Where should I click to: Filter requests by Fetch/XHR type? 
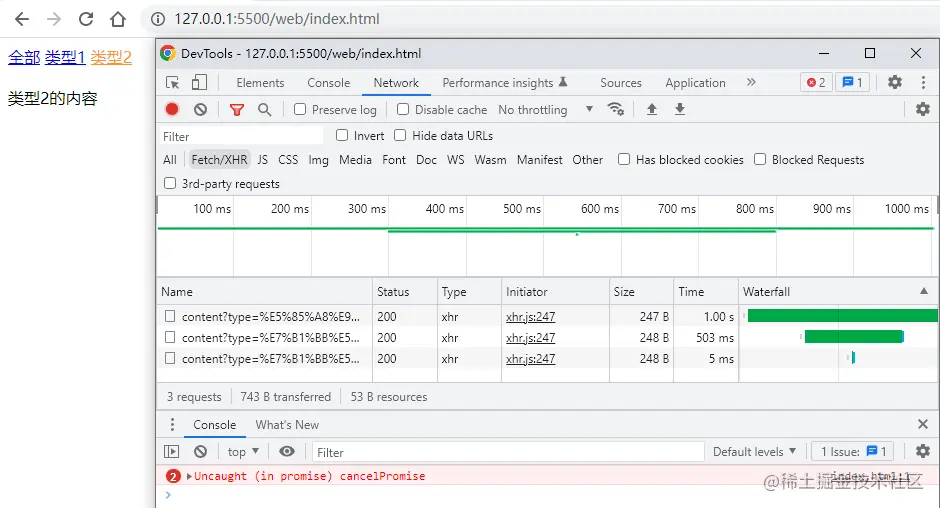pos(219,160)
